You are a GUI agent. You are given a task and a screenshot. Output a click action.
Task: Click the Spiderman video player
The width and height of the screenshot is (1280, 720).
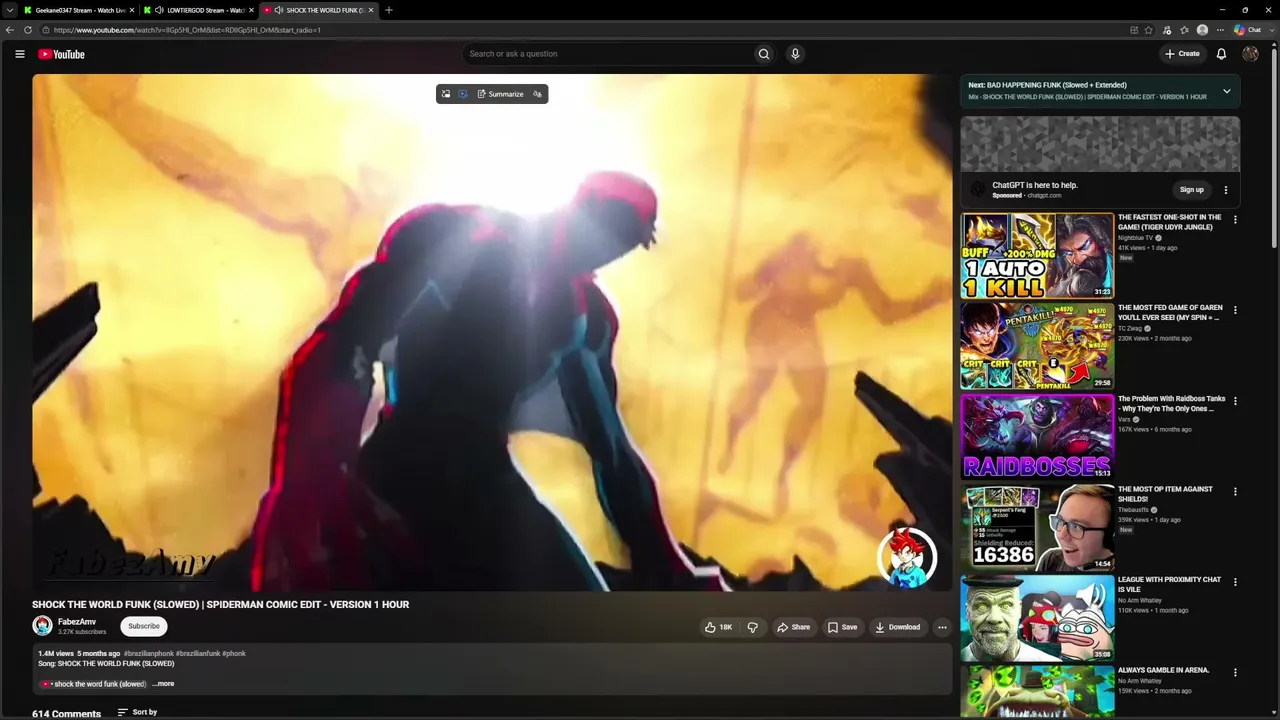pyautogui.click(x=492, y=333)
